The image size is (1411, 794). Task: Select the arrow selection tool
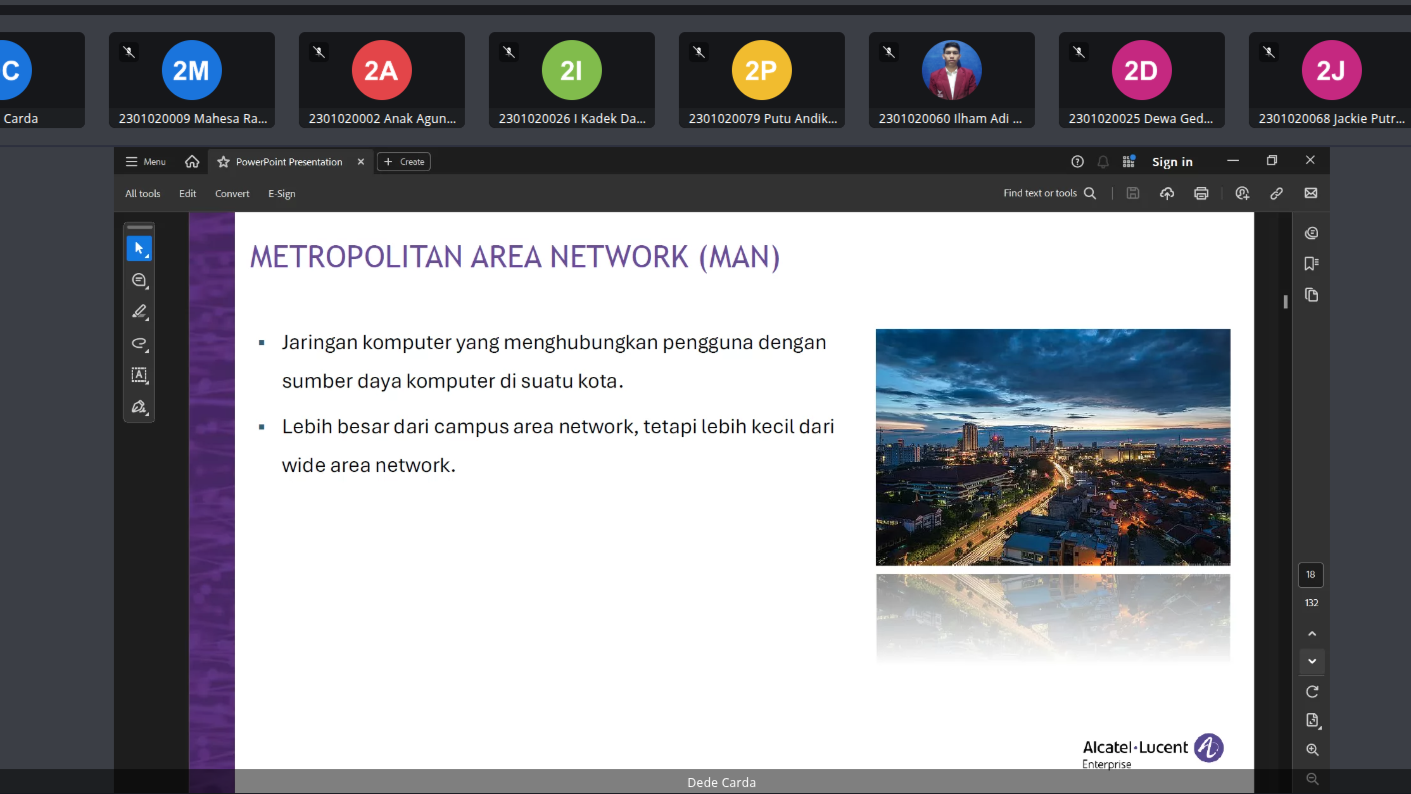click(x=139, y=248)
